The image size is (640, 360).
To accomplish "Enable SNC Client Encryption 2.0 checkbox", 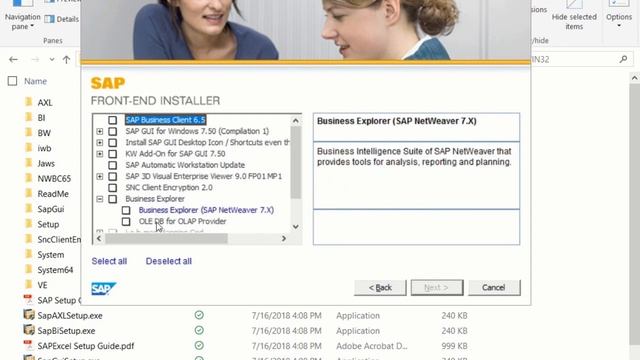I will click(113, 188).
